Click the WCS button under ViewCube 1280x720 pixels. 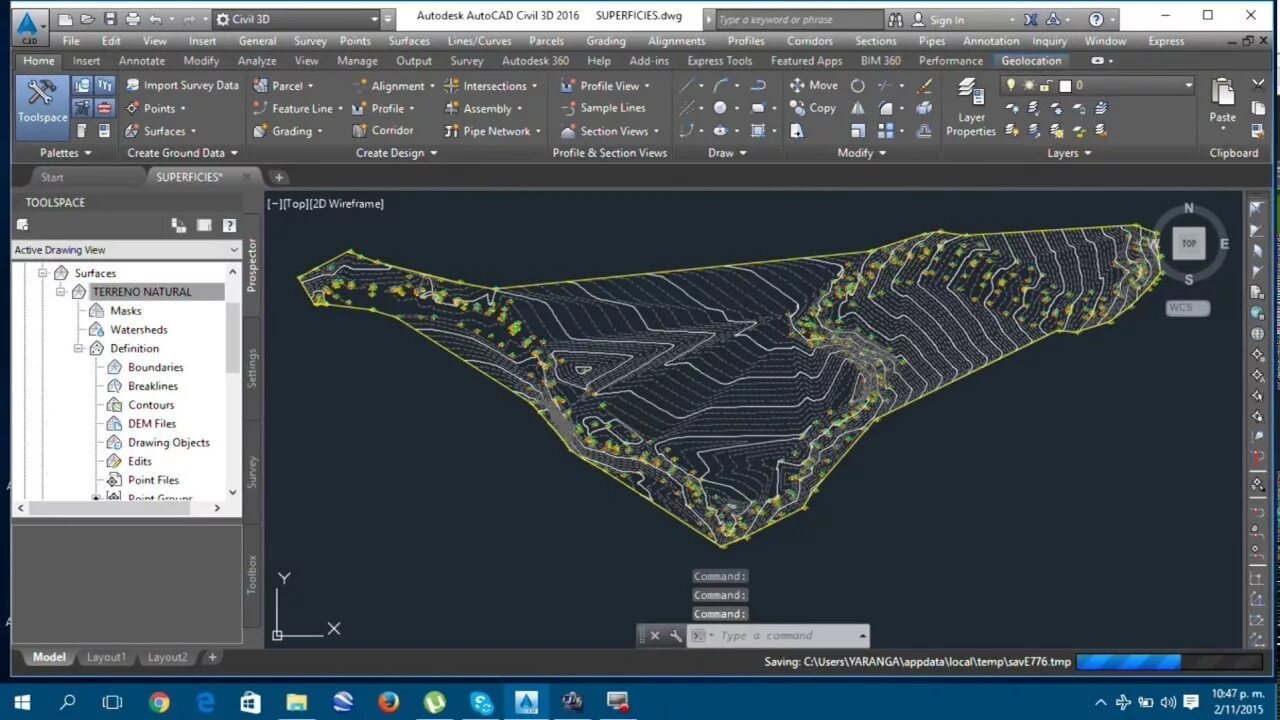pyautogui.click(x=1187, y=308)
